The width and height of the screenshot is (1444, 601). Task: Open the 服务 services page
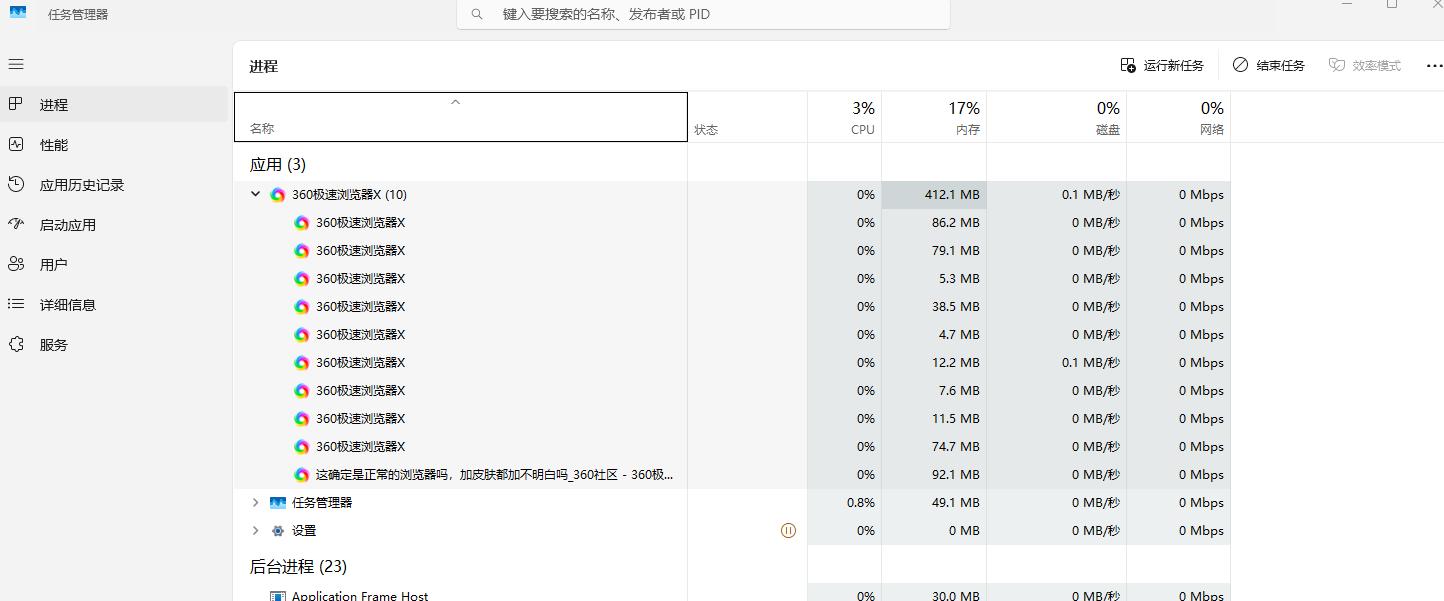[x=54, y=345]
